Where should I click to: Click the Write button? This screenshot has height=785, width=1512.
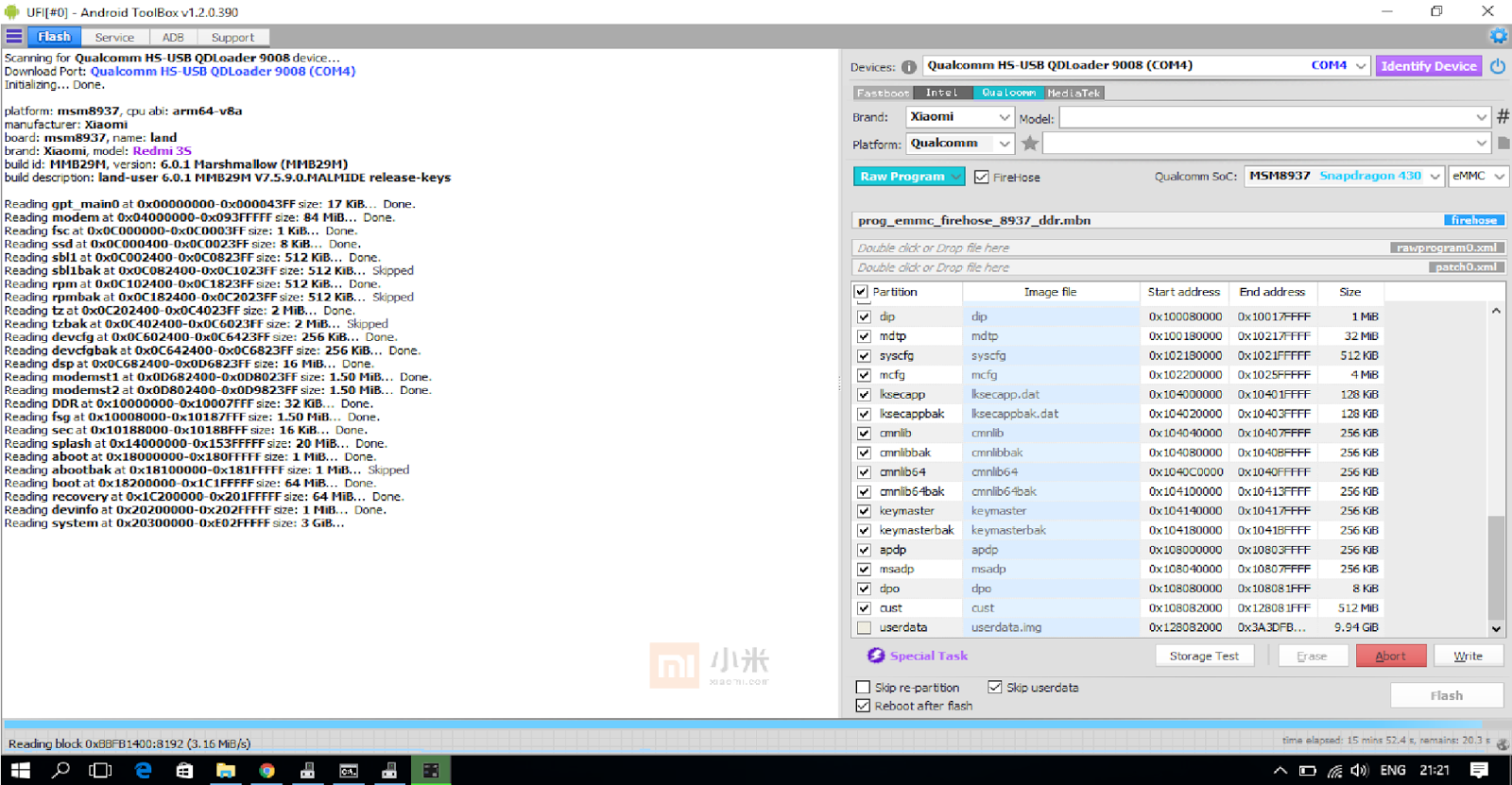[1468, 656]
